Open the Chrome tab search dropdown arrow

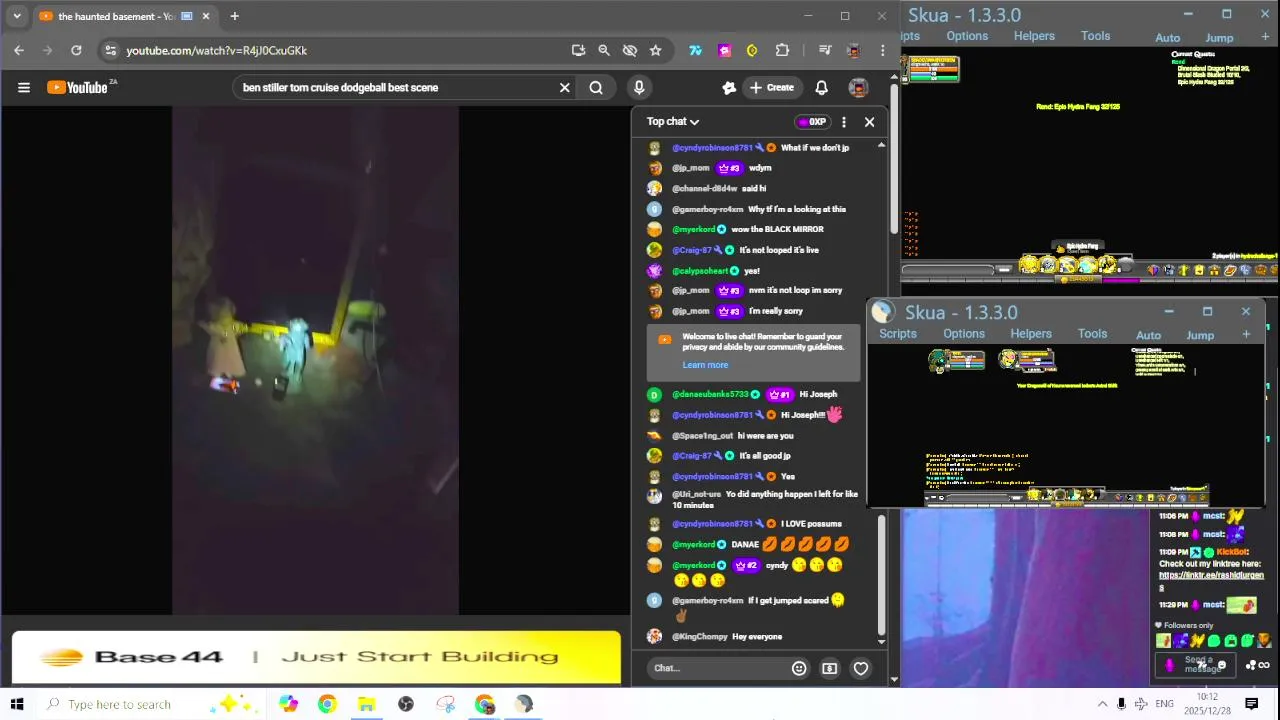coord(17,16)
